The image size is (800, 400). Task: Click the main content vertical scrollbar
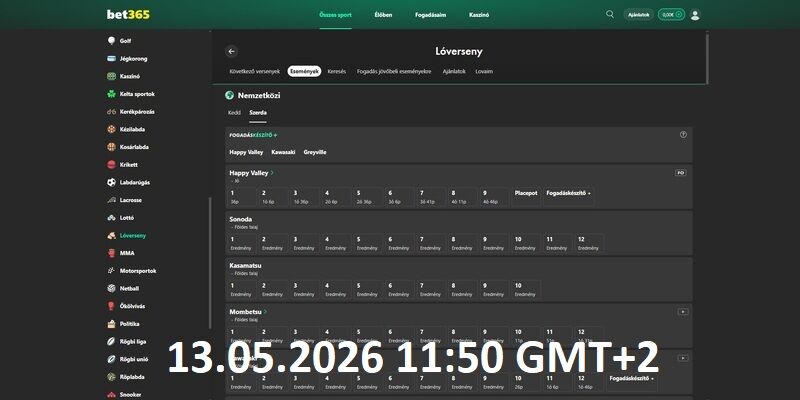(707, 59)
